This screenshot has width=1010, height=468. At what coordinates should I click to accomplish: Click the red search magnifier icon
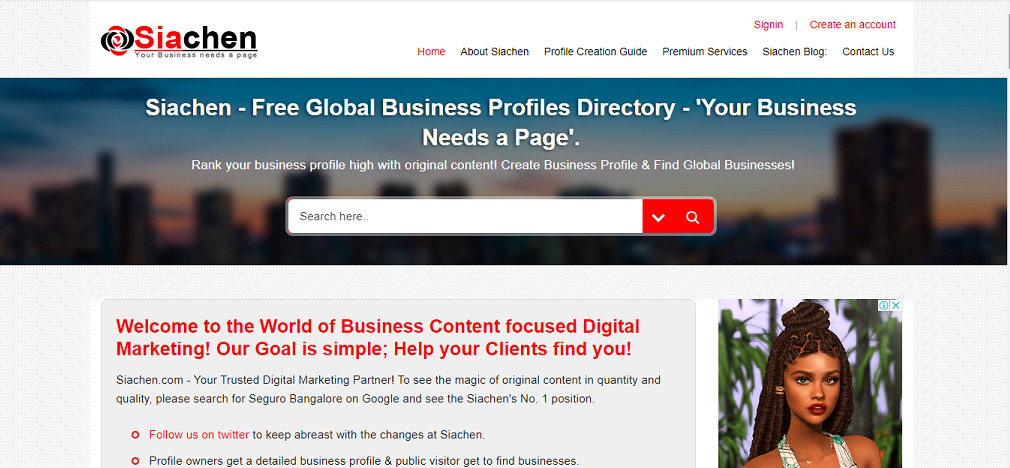pos(692,217)
